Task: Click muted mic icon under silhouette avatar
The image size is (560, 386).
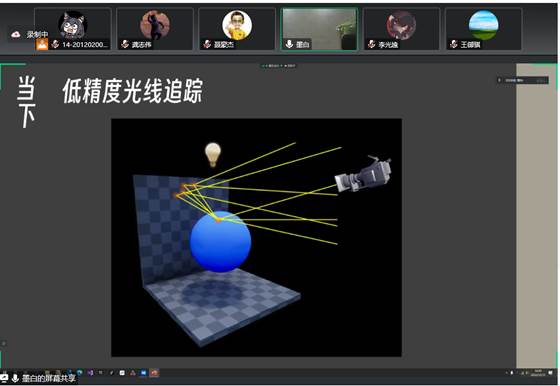Action: (x=125, y=44)
